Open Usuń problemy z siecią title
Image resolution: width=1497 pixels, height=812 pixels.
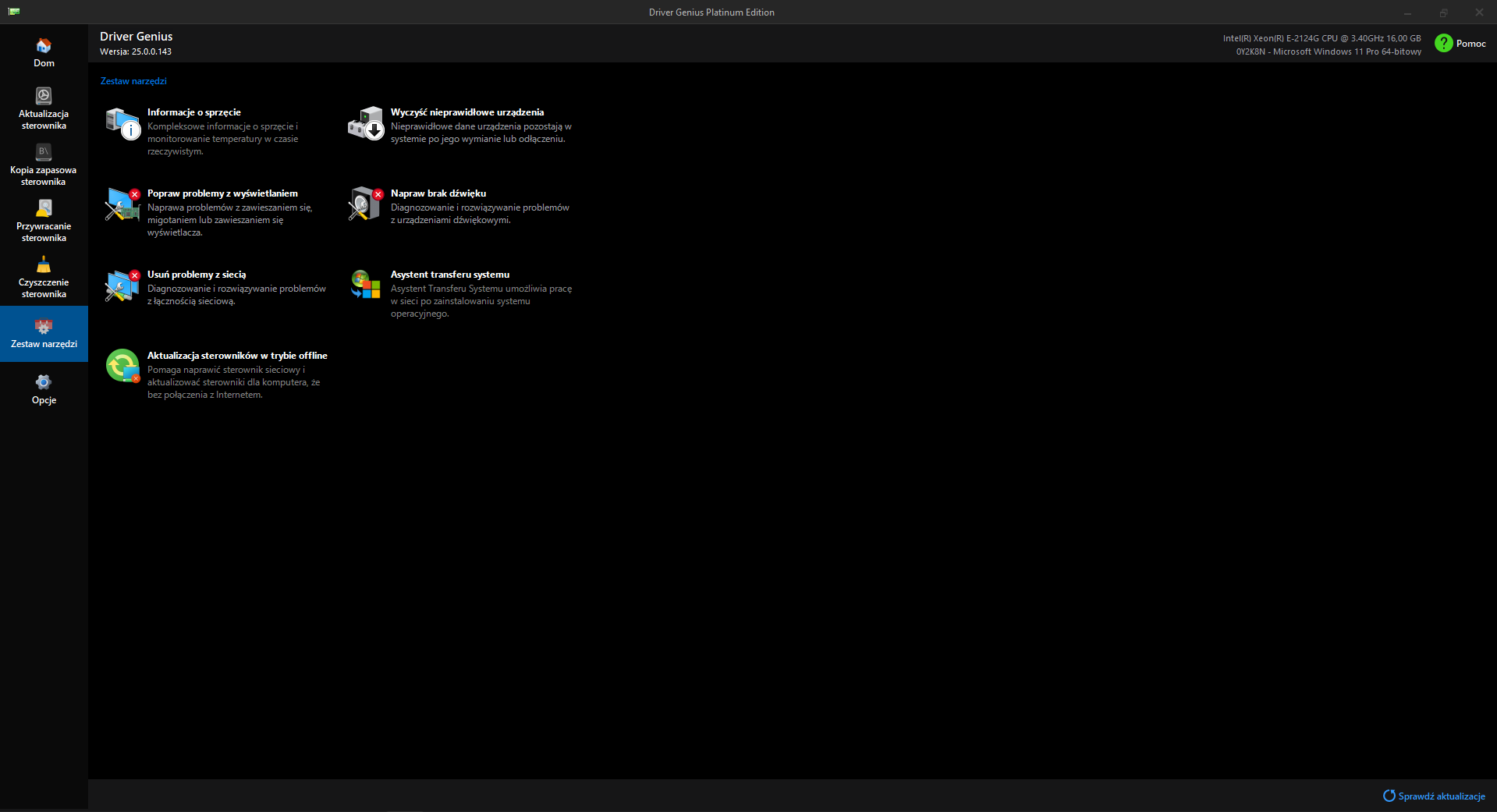(x=197, y=275)
